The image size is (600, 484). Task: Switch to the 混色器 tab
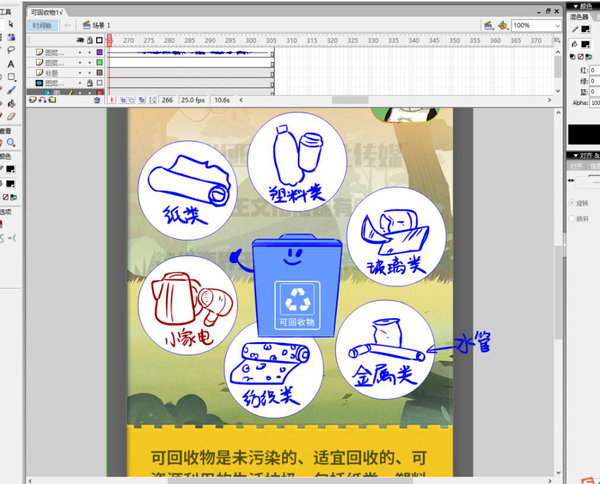[x=581, y=16]
